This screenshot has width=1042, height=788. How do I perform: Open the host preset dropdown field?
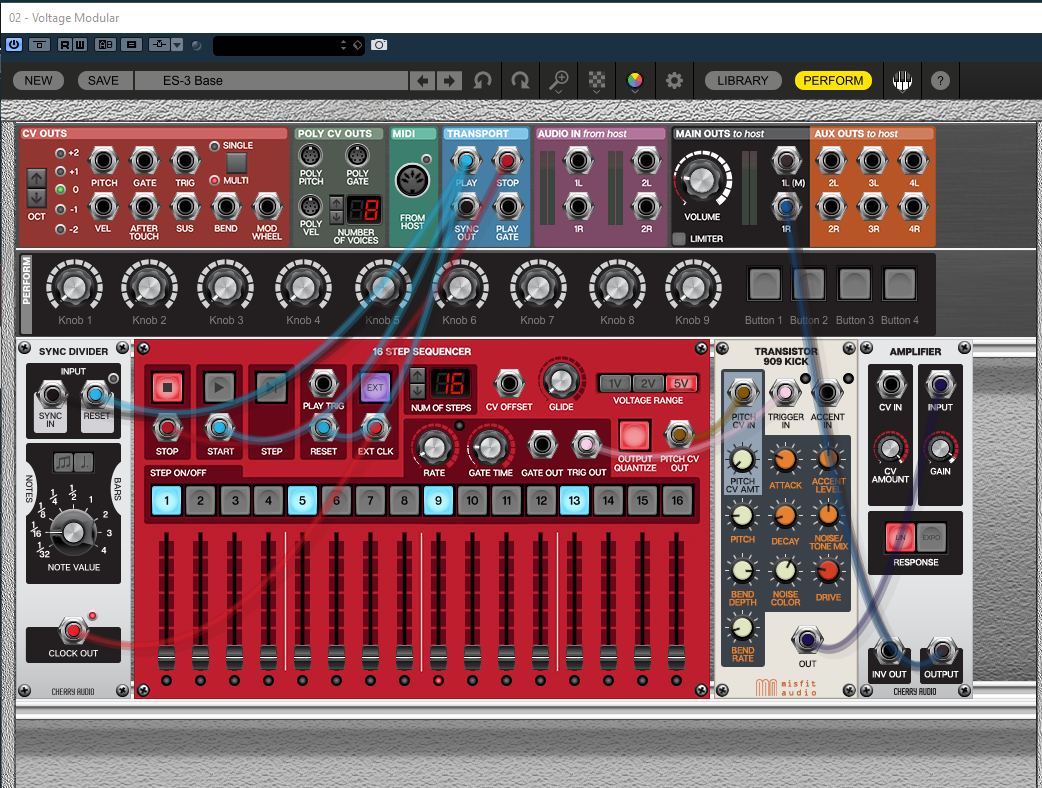tap(288, 45)
